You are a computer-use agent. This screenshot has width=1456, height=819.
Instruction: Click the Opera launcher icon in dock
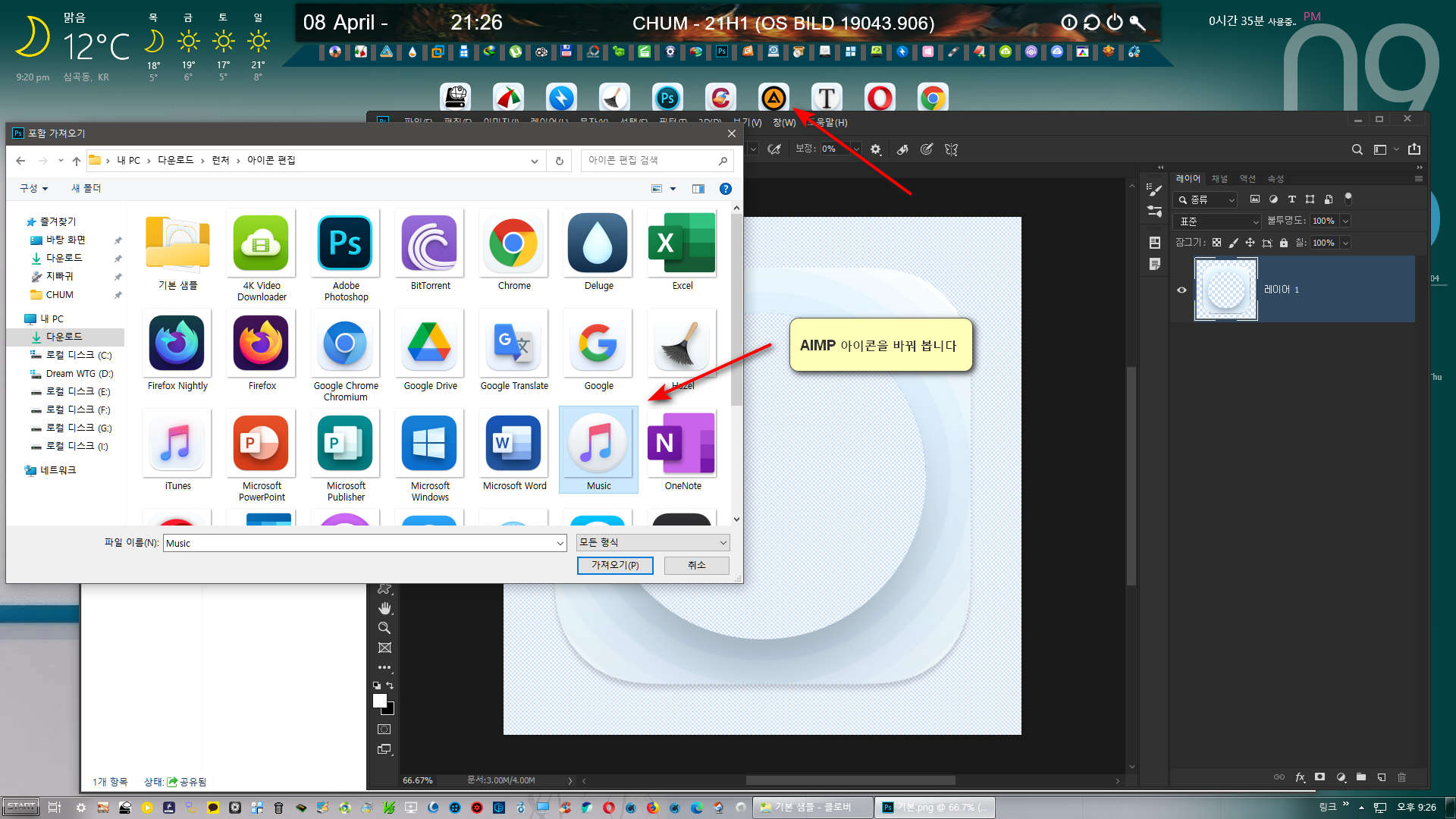pos(880,98)
